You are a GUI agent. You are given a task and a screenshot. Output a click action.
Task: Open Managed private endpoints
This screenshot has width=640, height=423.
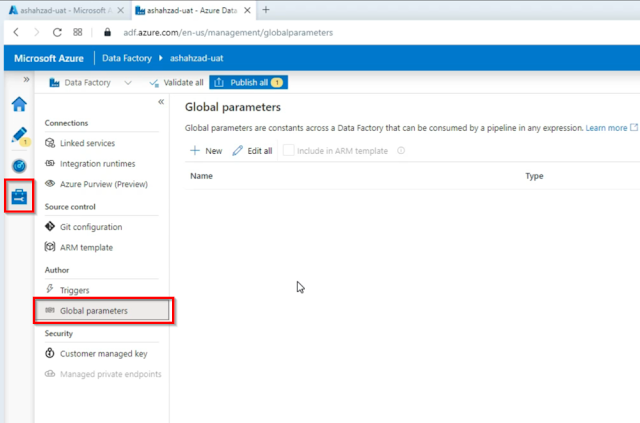tap(111, 374)
